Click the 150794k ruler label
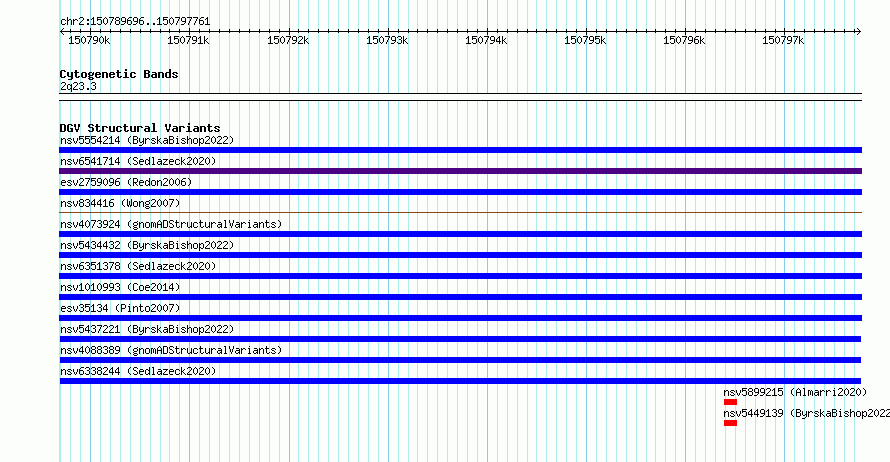 [486, 40]
